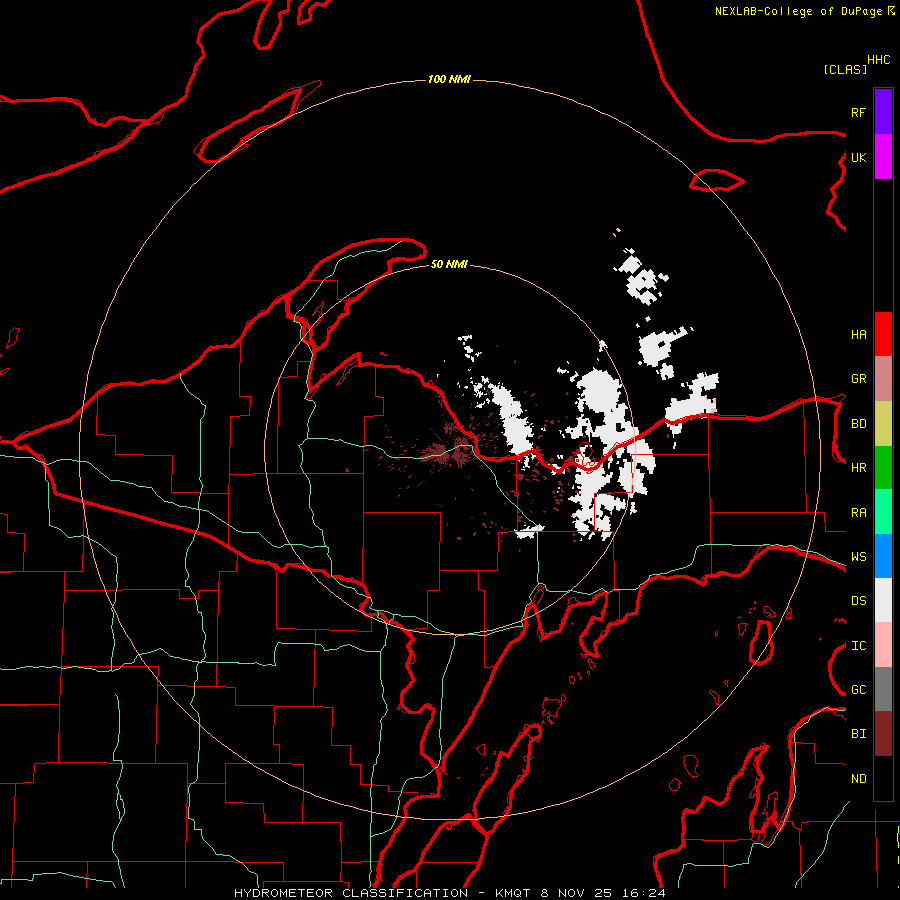The height and width of the screenshot is (900, 900).
Task: Click the BI legend label
Action: (859, 734)
